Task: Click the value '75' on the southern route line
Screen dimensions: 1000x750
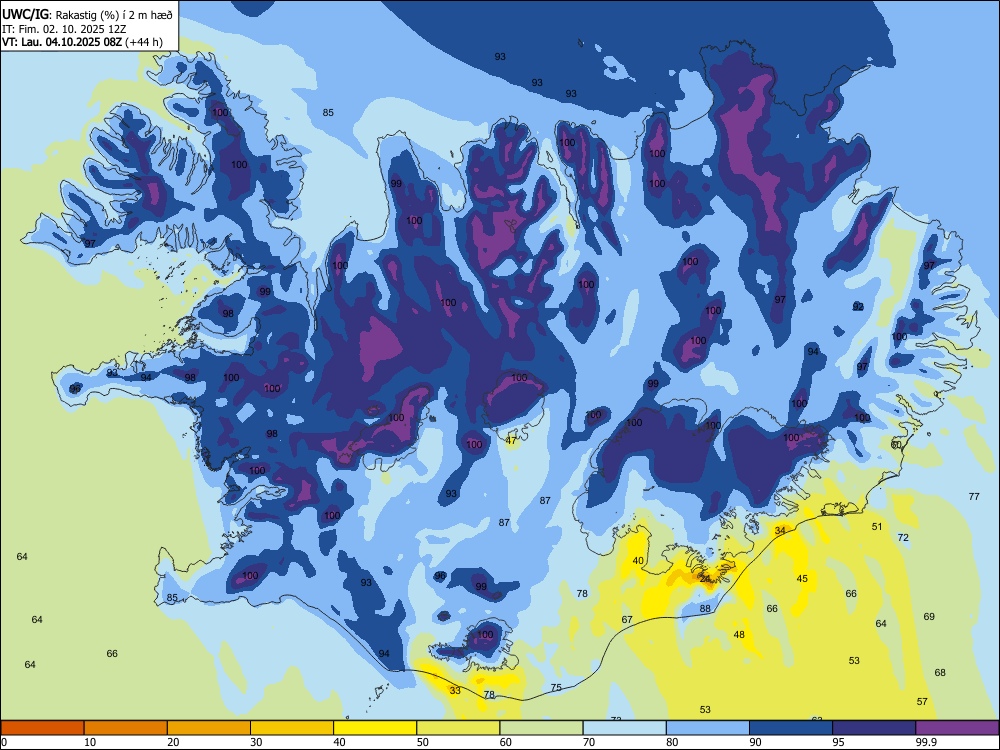Action: pos(556,688)
